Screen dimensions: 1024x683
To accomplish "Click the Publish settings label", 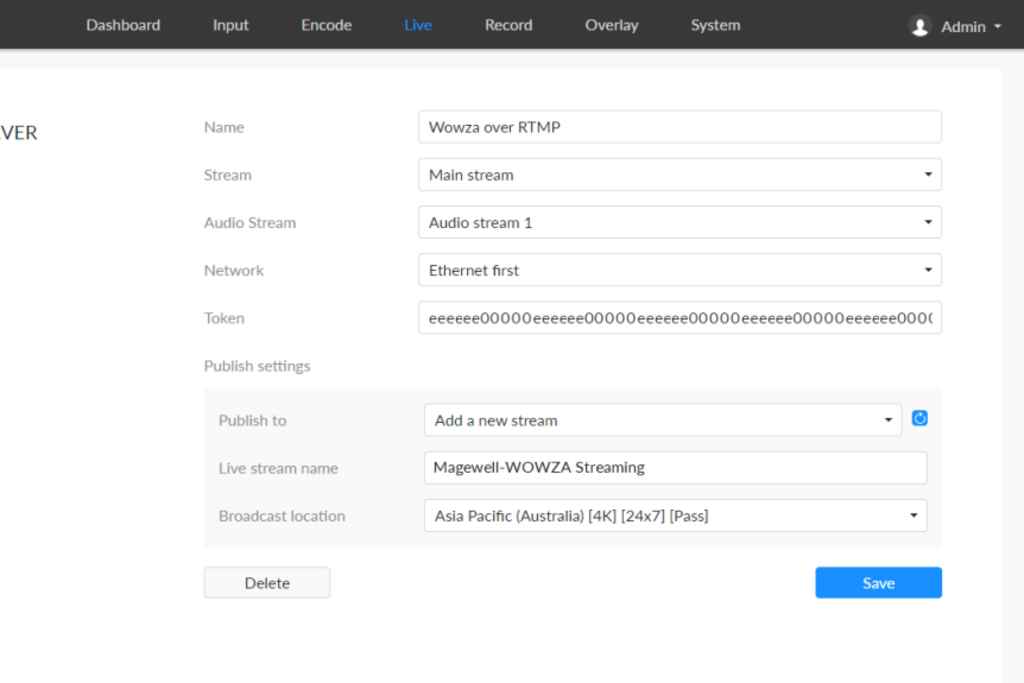I will pyautogui.click(x=257, y=366).
